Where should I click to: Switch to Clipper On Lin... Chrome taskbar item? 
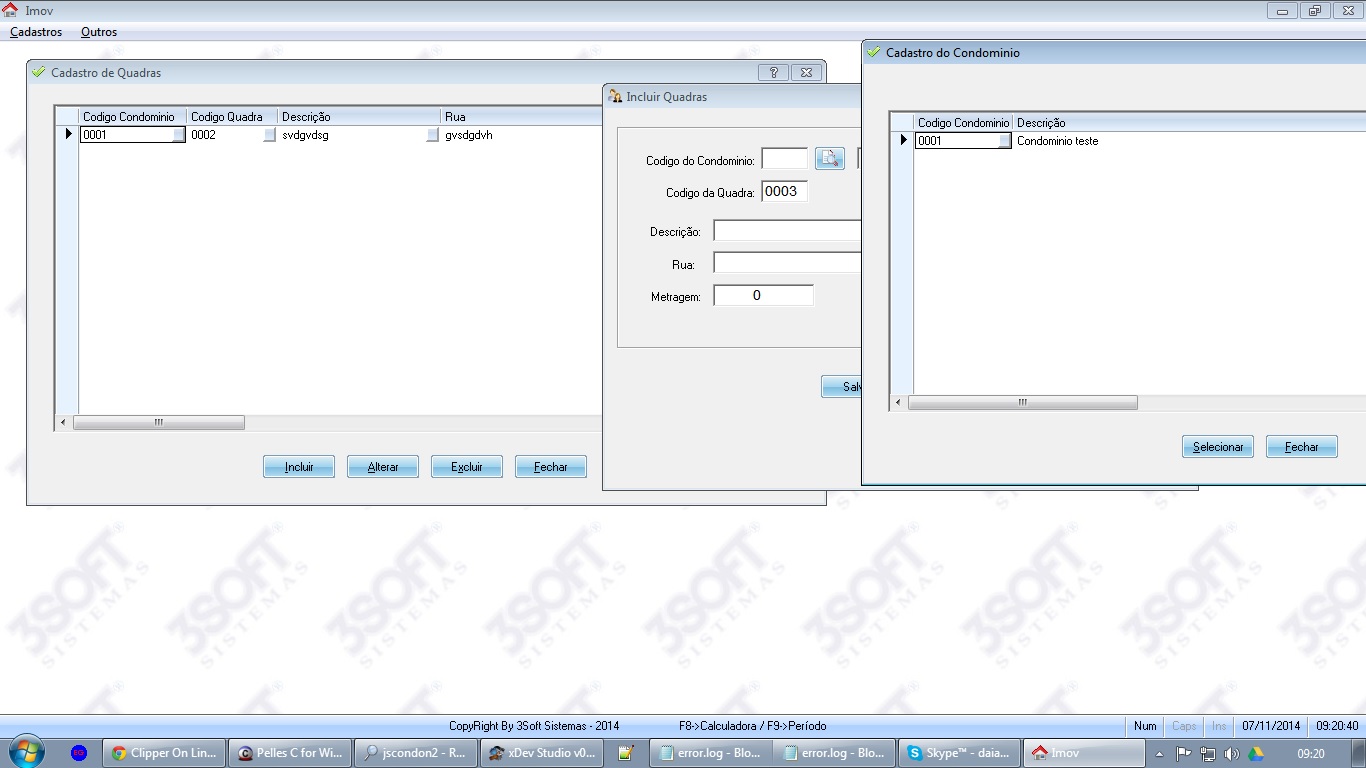click(165, 753)
